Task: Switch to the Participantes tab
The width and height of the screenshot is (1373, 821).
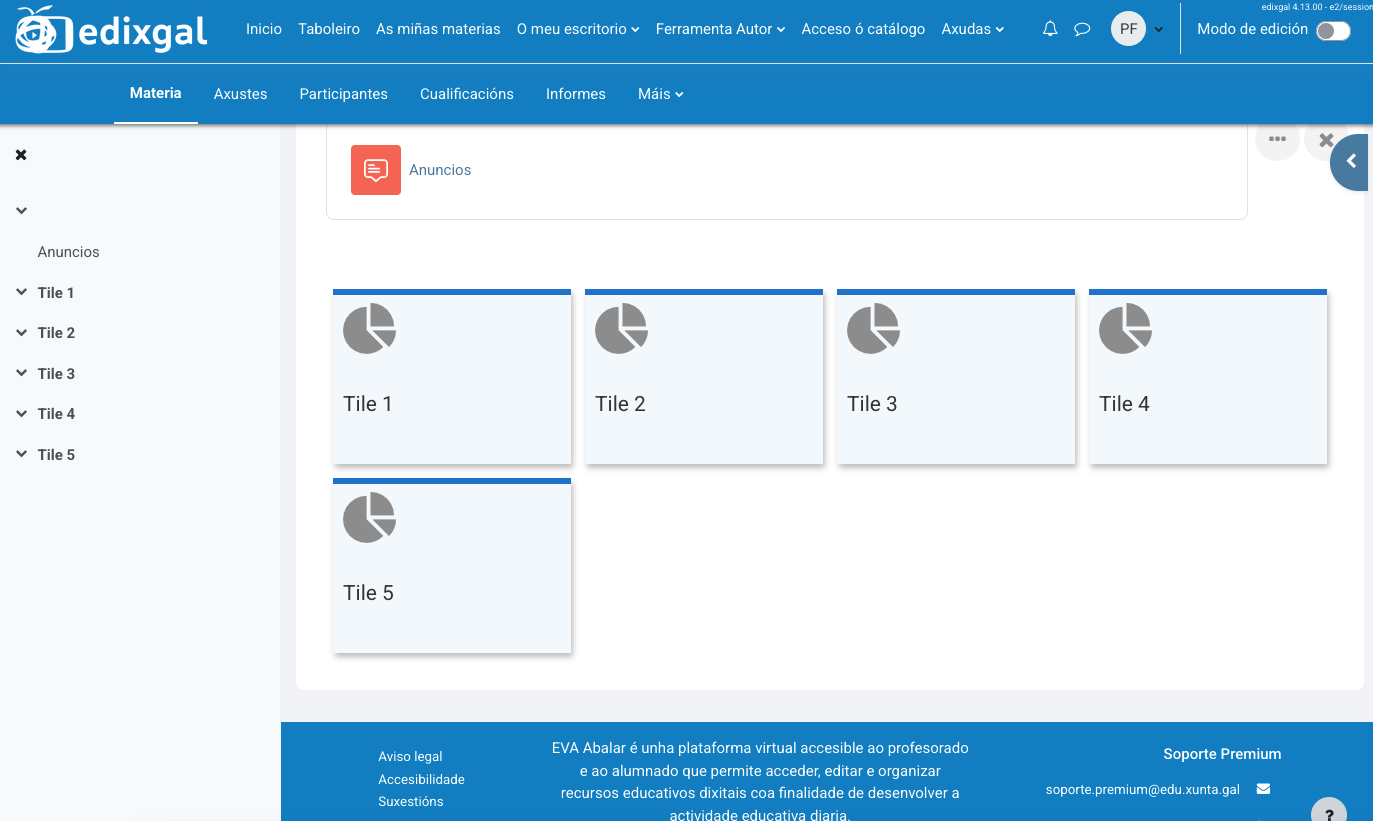Action: 343,94
